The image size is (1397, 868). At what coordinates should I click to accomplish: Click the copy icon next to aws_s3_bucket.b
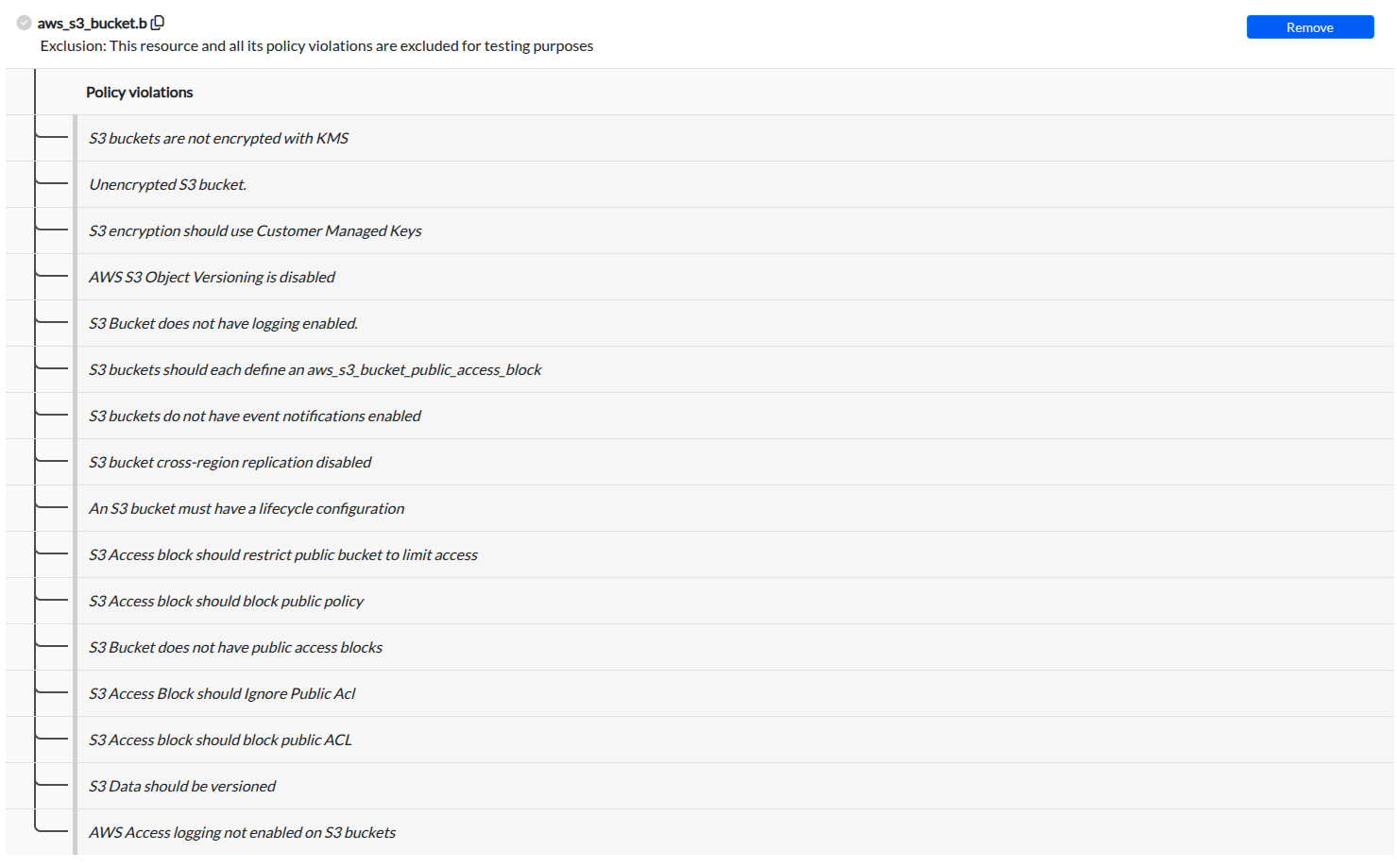[158, 23]
